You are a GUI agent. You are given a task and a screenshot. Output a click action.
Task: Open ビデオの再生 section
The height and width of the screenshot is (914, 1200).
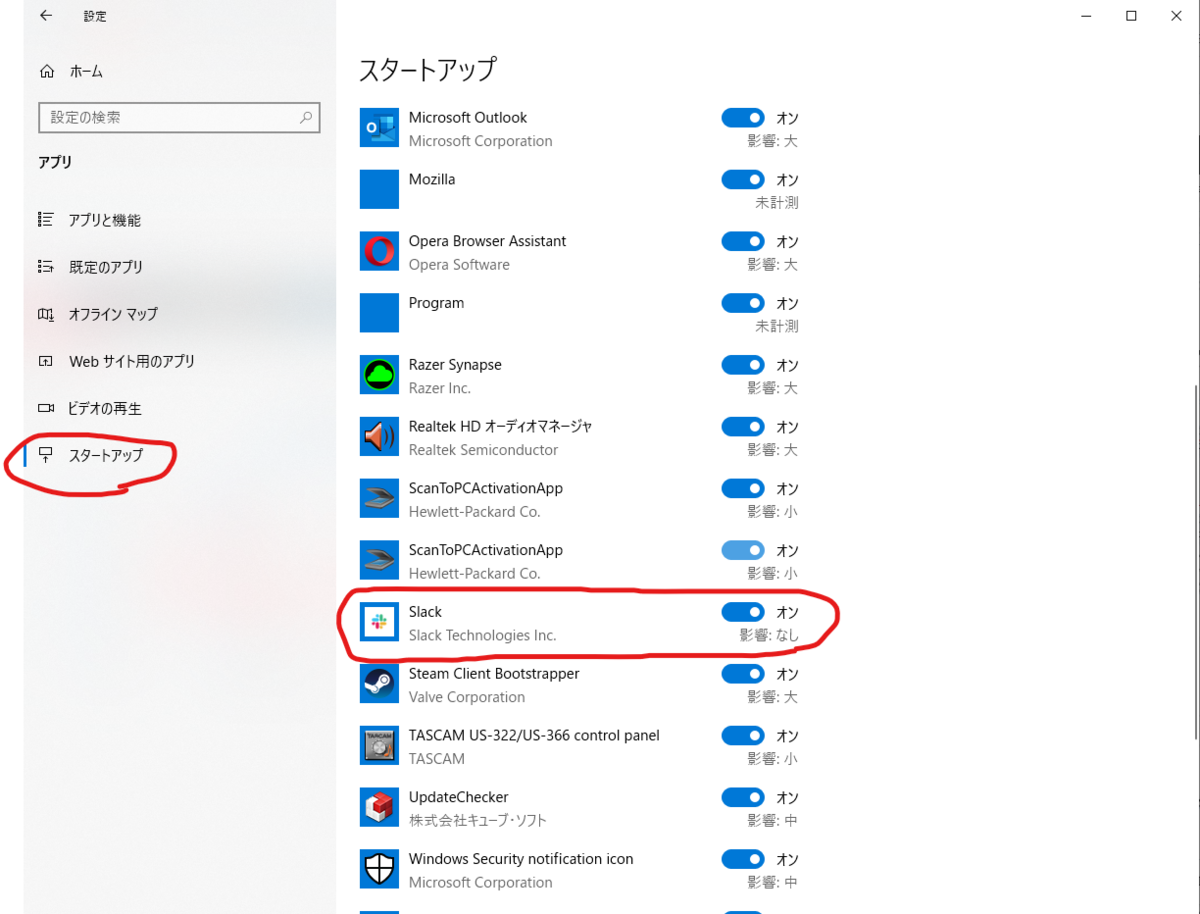106,408
